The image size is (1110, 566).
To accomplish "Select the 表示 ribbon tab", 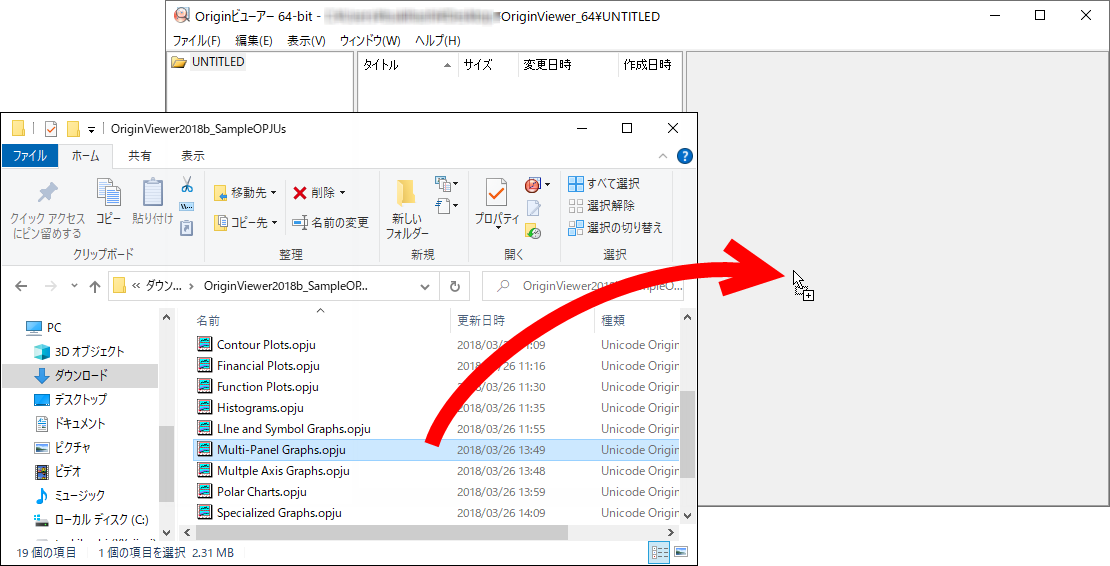I will point(193,156).
